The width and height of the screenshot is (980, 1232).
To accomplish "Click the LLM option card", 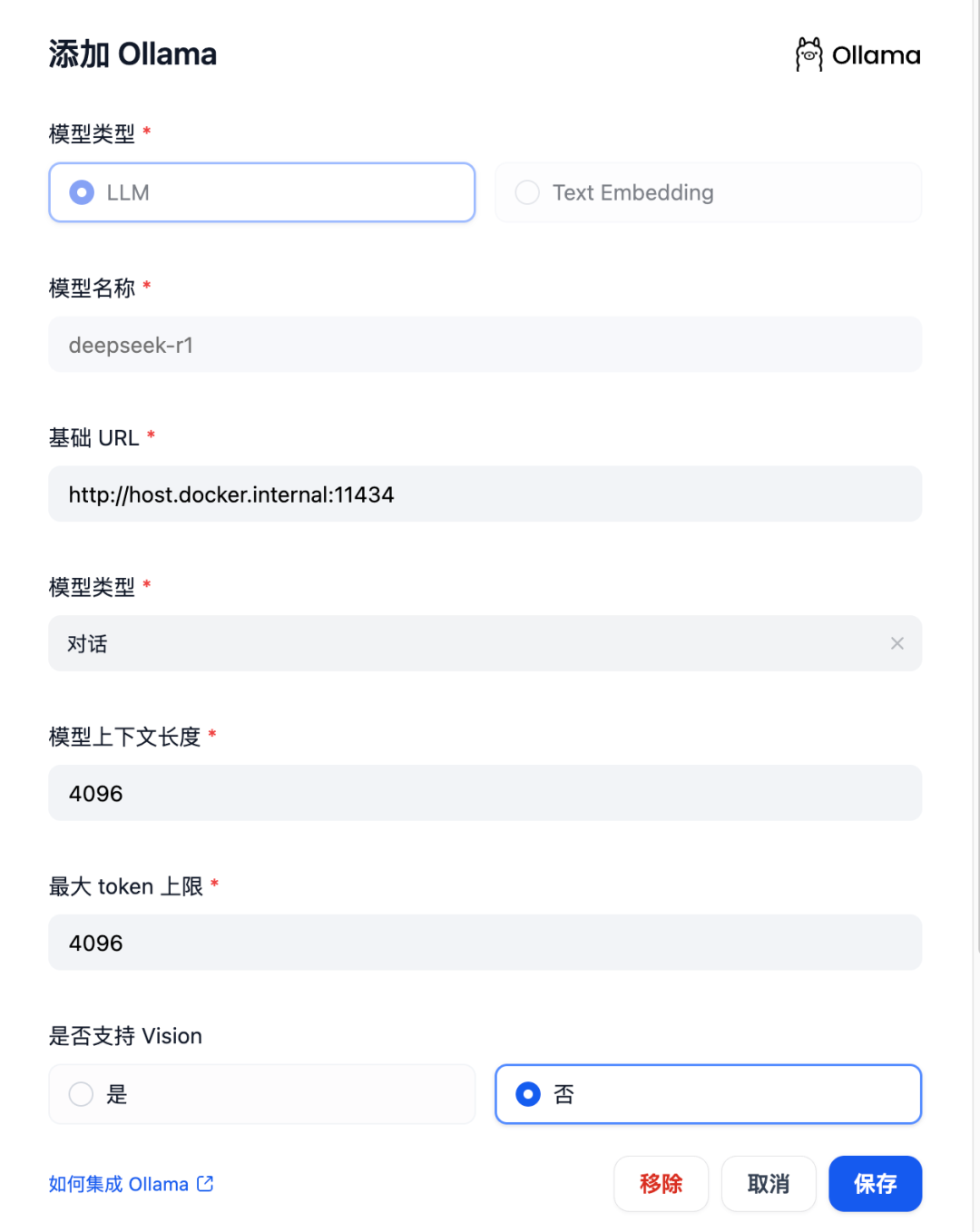I will tap(261, 192).
